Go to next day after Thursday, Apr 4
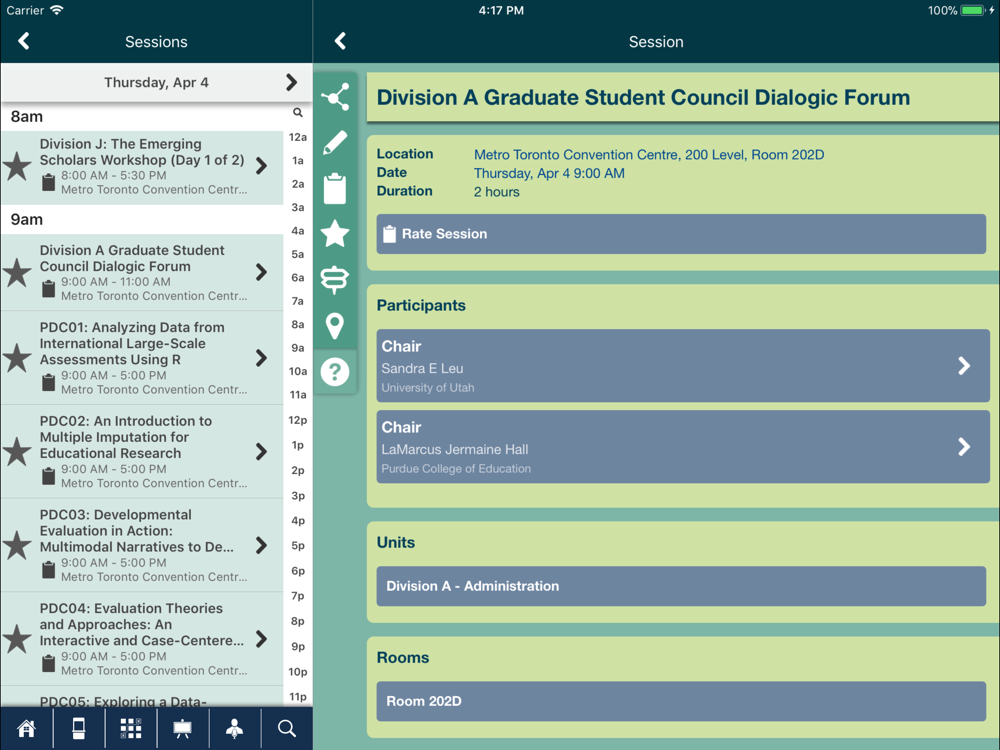 (x=291, y=82)
